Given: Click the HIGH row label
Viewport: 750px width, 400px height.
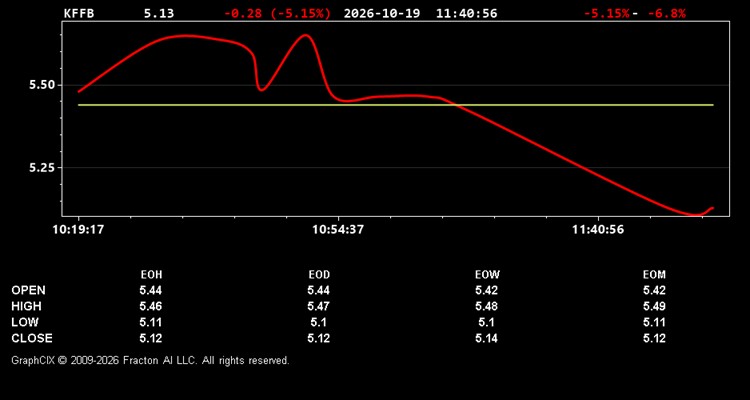Looking at the screenshot, I should tap(26, 306).
